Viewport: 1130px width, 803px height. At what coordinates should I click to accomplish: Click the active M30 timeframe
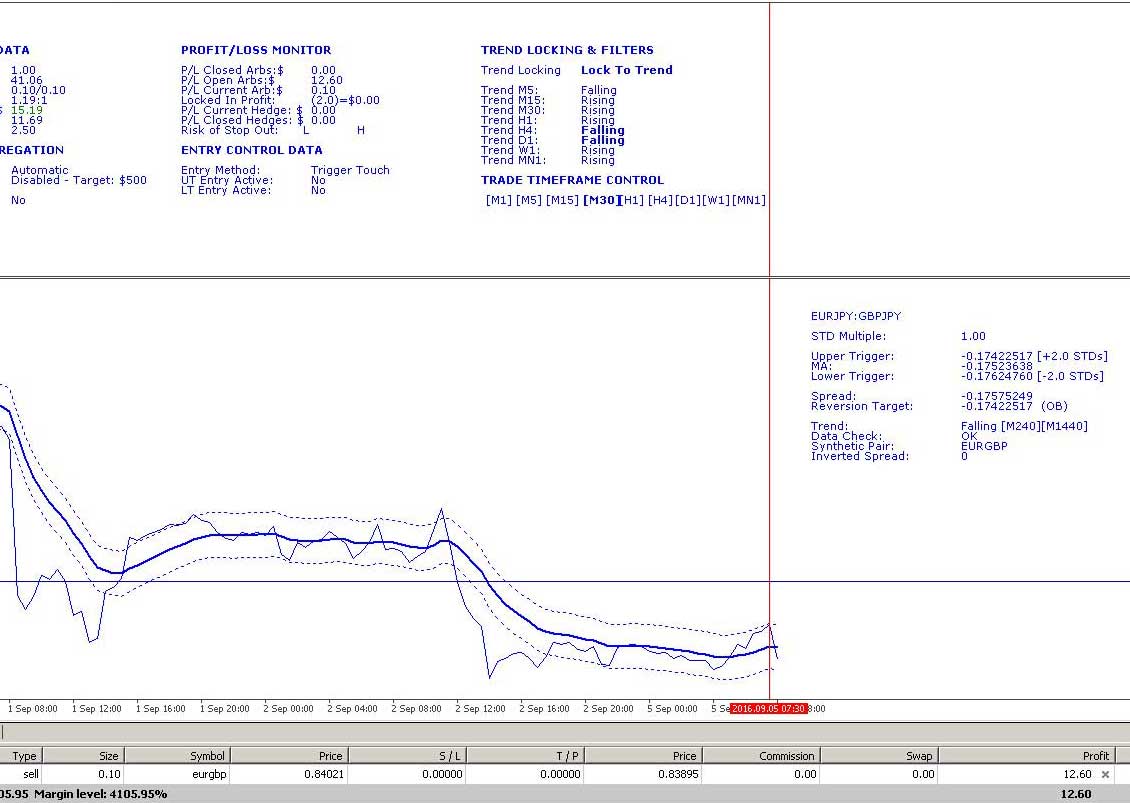tap(600, 200)
